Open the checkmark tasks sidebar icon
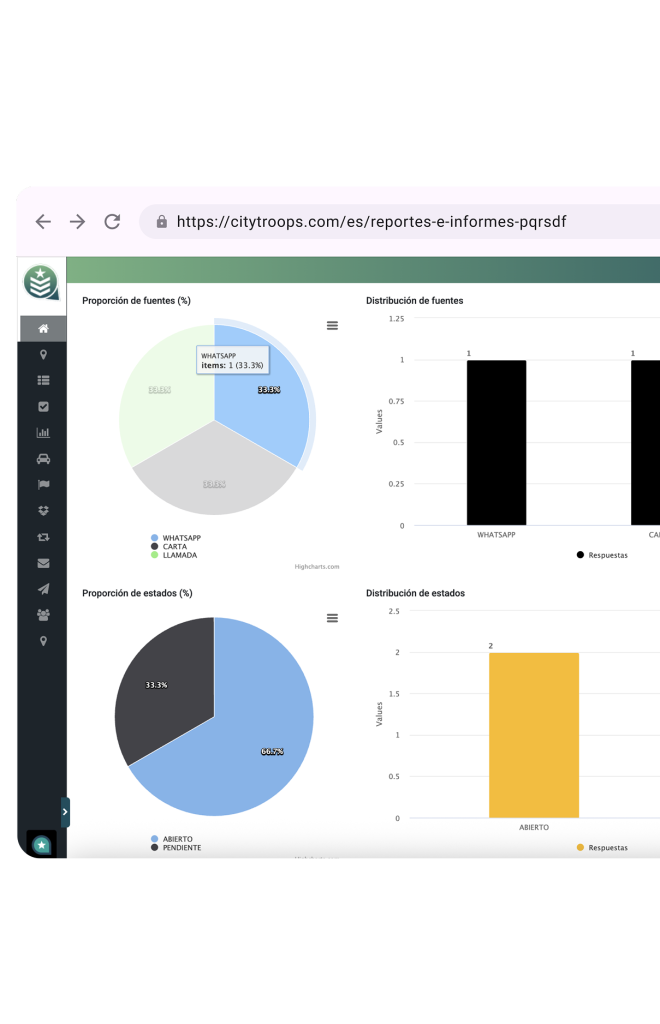The width and height of the screenshot is (660, 1024). pos(43,407)
